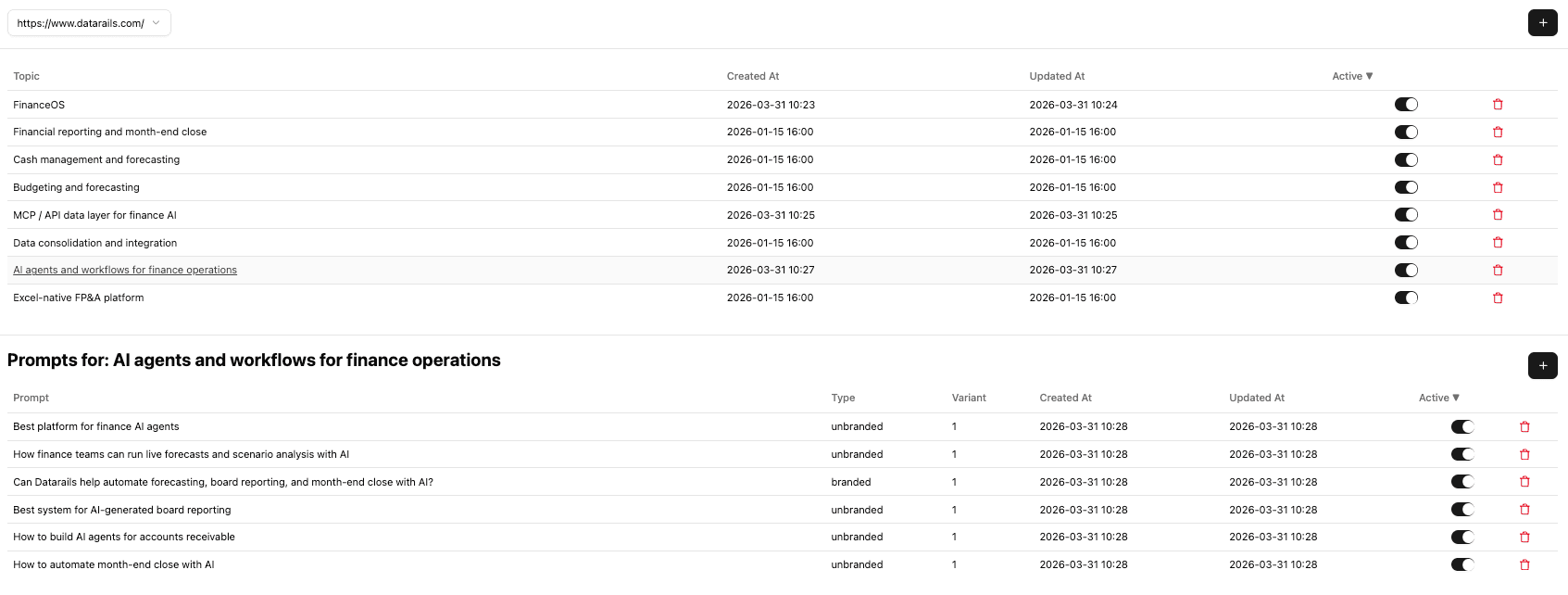
Task: Disable the live forecasts and scenario analysis prompt
Action: click(x=1462, y=454)
